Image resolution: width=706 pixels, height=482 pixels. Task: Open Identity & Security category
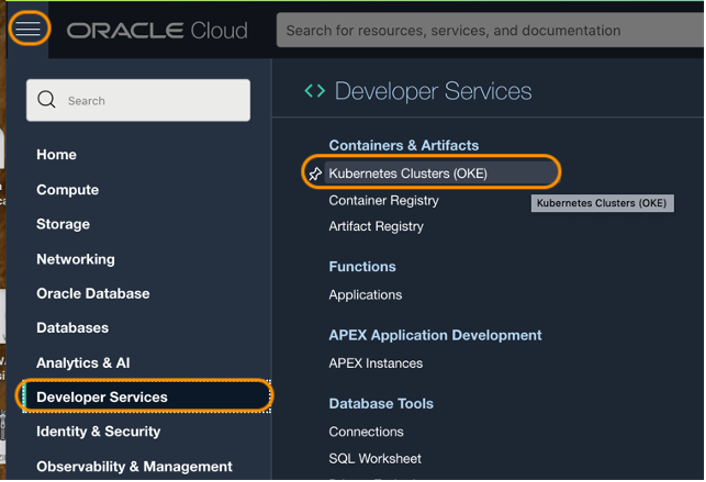pos(98,432)
